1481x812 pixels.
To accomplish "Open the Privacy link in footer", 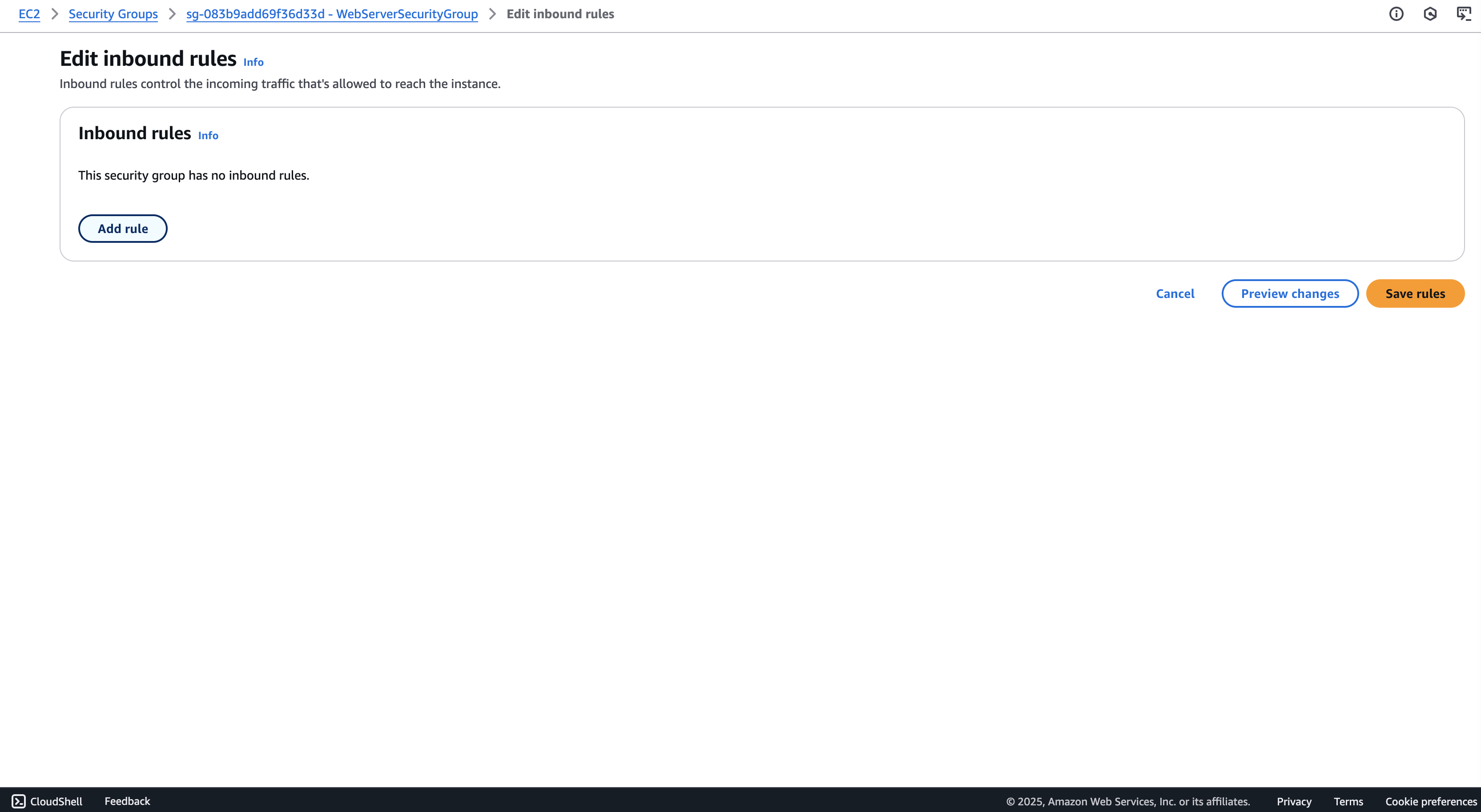I will [1294, 802].
